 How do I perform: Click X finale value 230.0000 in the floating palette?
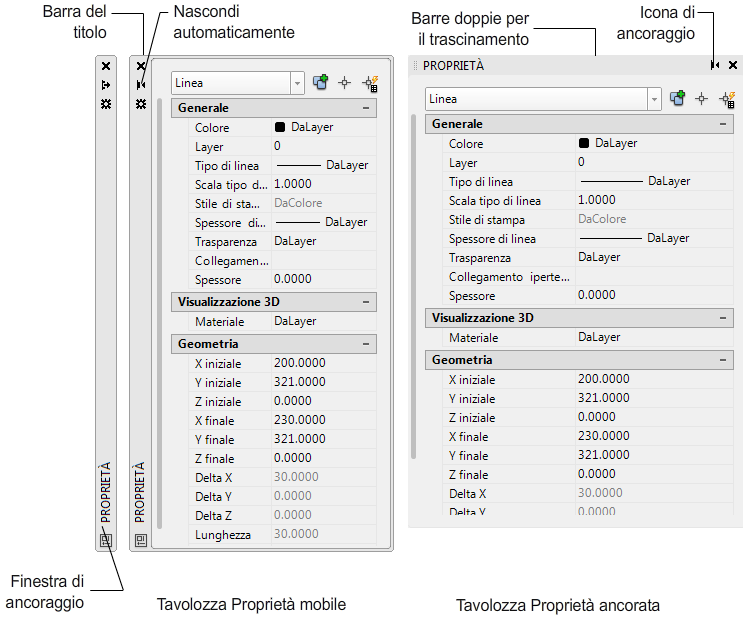pyautogui.click(x=324, y=420)
